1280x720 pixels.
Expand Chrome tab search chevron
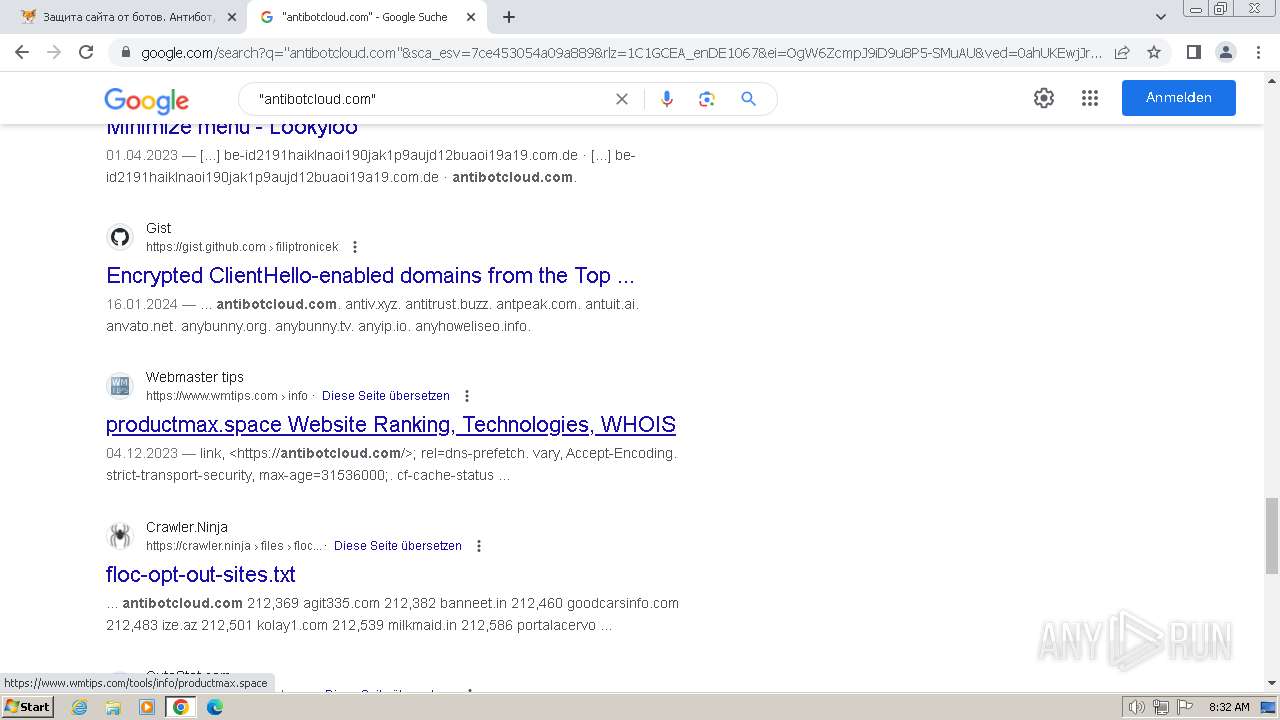1161,17
